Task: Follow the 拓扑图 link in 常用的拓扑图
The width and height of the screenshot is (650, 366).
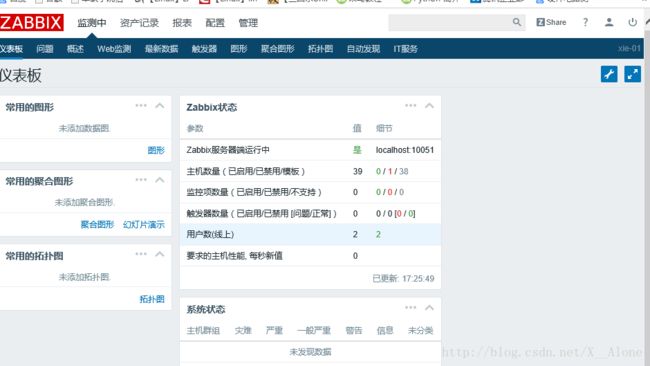Action: coord(152,299)
